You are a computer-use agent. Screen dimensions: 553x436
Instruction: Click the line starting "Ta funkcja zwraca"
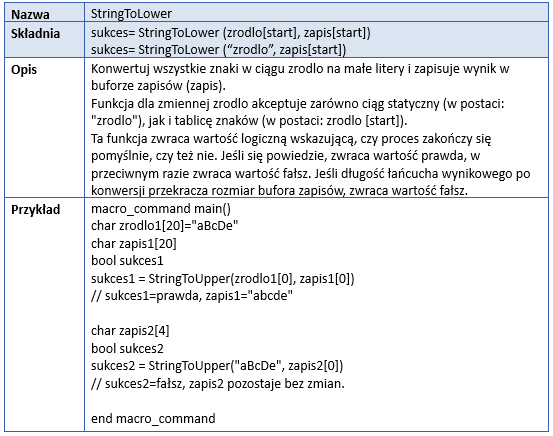click(291, 139)
